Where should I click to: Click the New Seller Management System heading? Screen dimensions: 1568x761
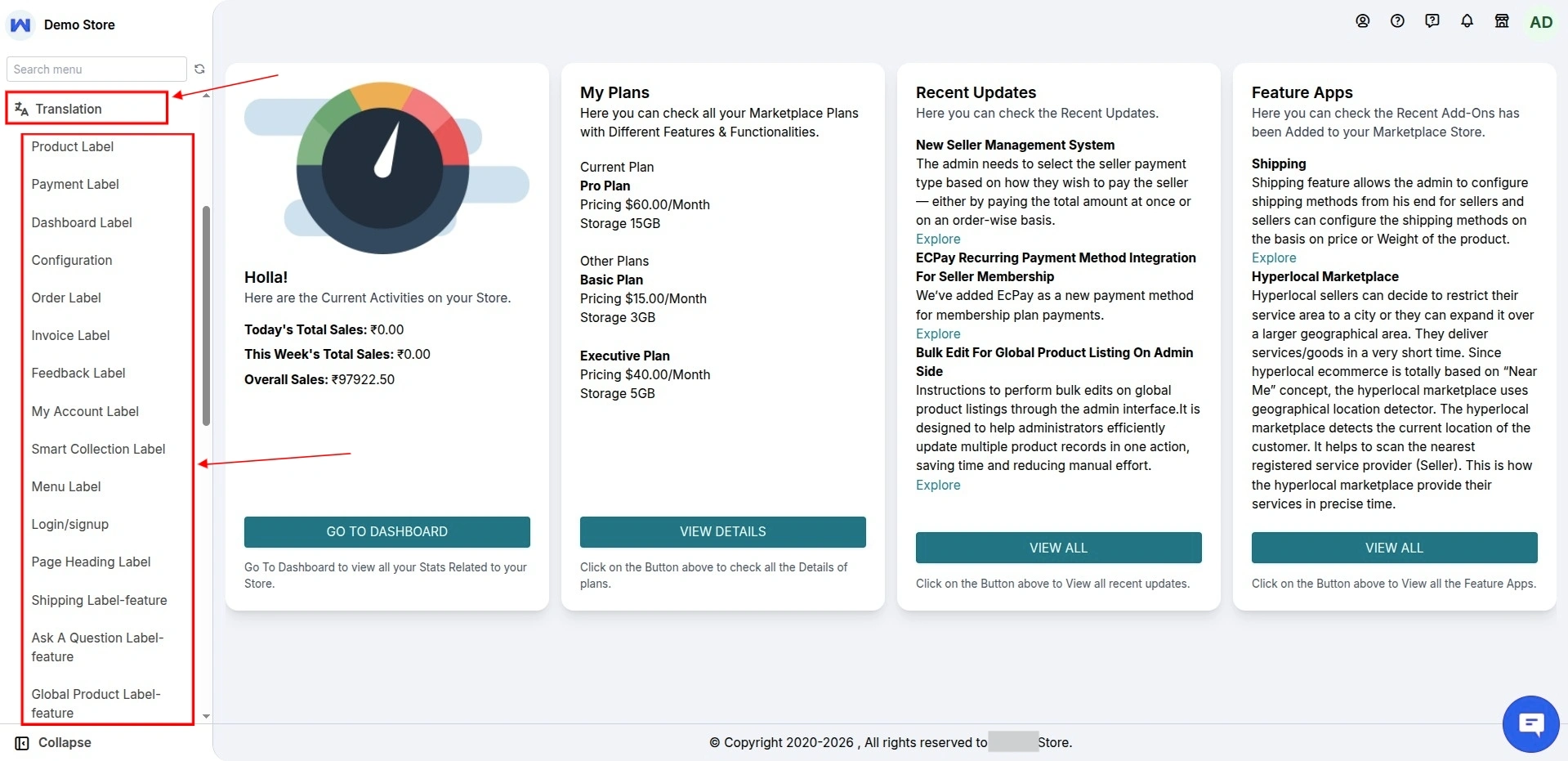pos(1015,145)
